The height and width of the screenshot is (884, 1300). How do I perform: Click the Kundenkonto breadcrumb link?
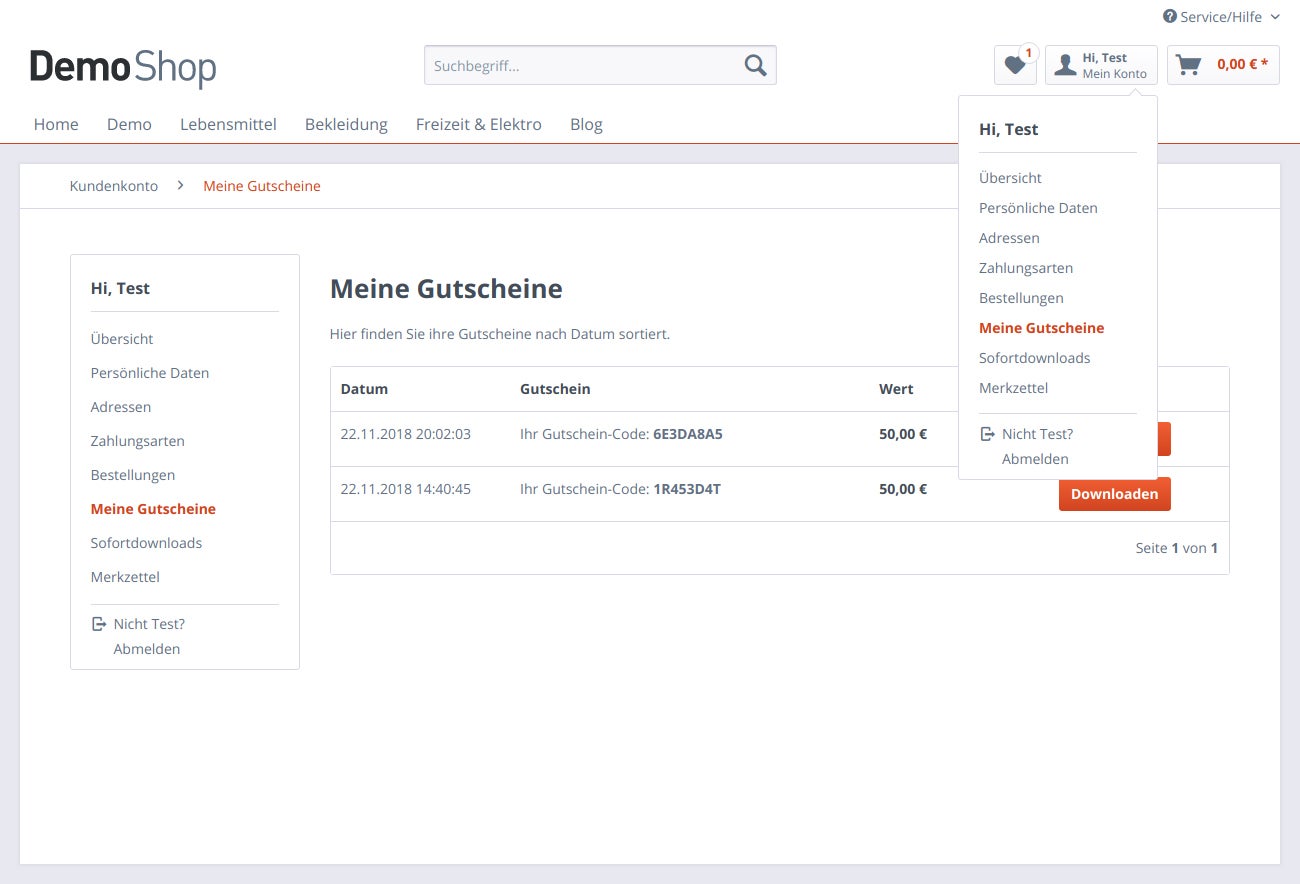[114, 186]
